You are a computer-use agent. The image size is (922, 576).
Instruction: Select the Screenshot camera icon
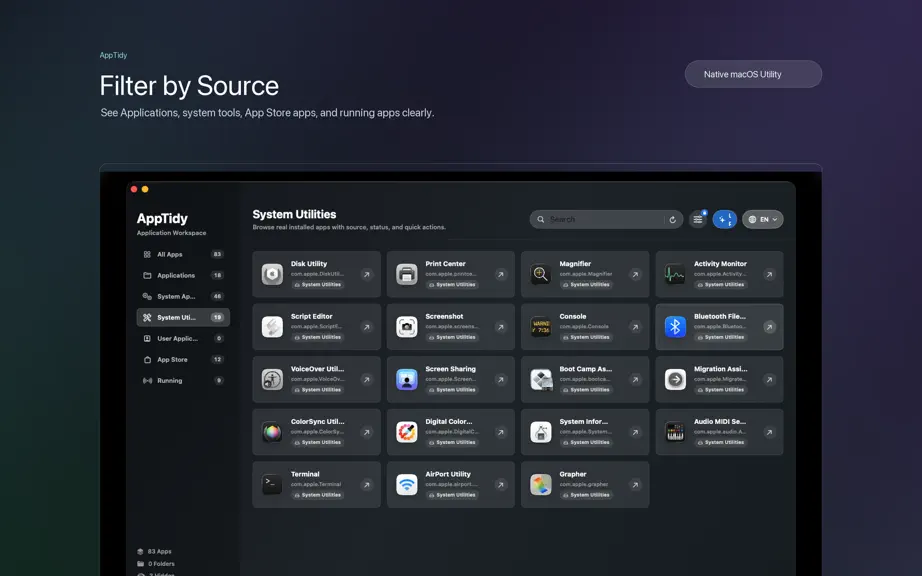pyautogui.click(x=406, y=327)
